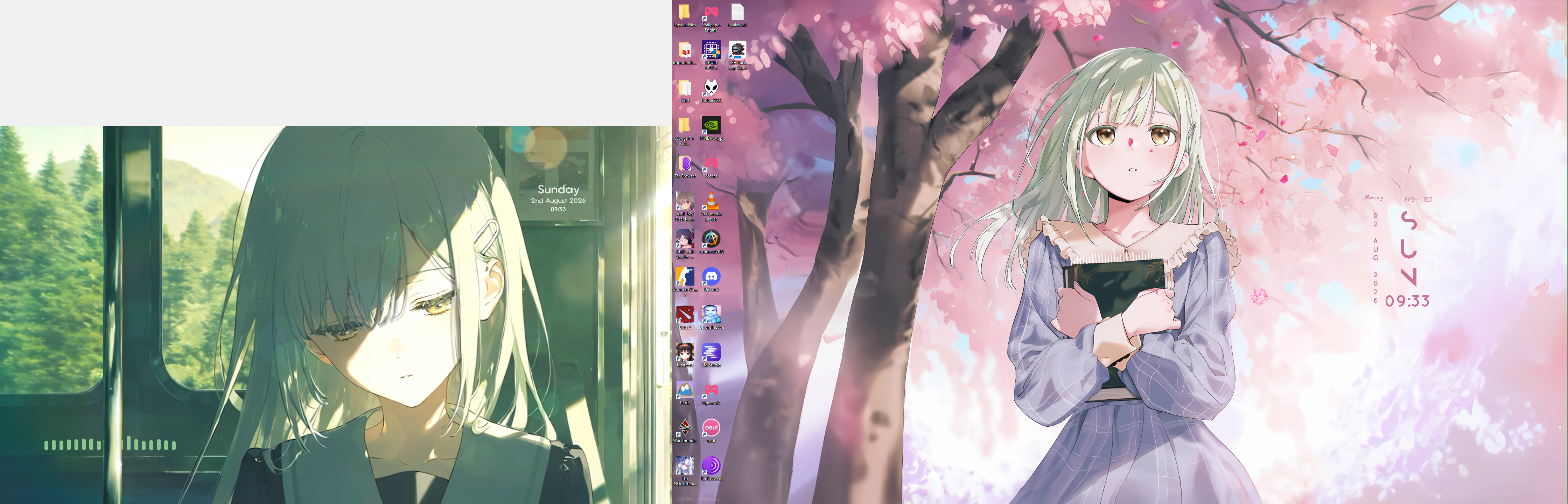The width and height of the screenshot is (1568, 504).
Task: Launch the osu! shortcut
Action: coord(711,430)
